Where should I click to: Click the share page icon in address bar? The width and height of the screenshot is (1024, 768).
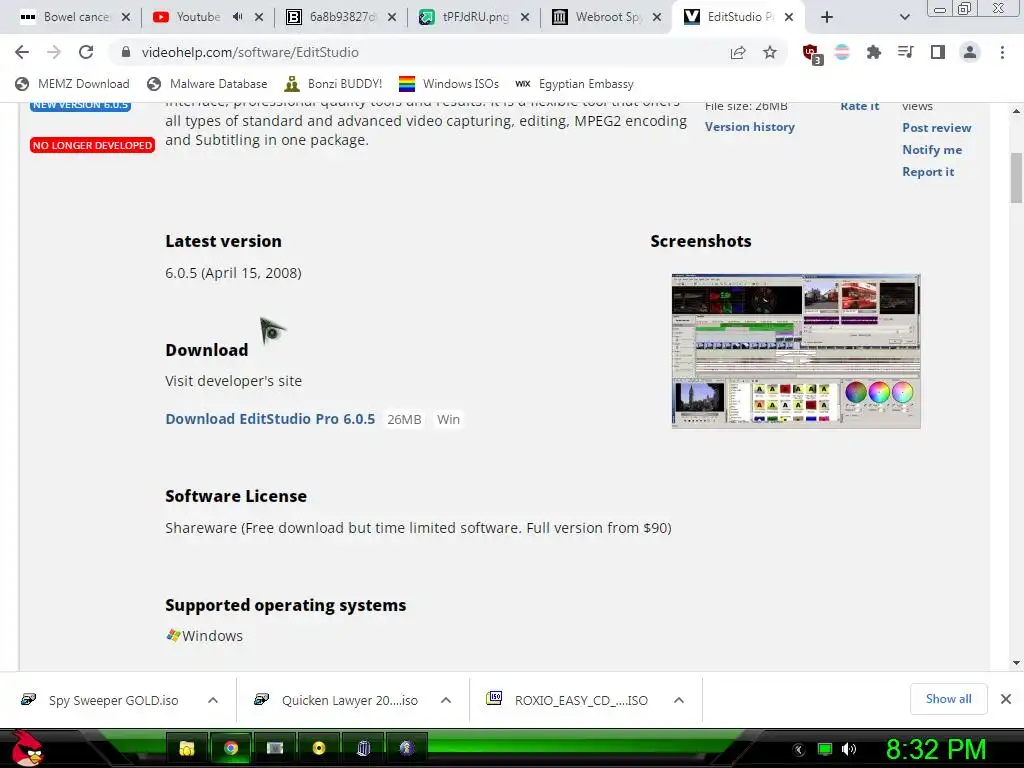[x=738, y=52]
